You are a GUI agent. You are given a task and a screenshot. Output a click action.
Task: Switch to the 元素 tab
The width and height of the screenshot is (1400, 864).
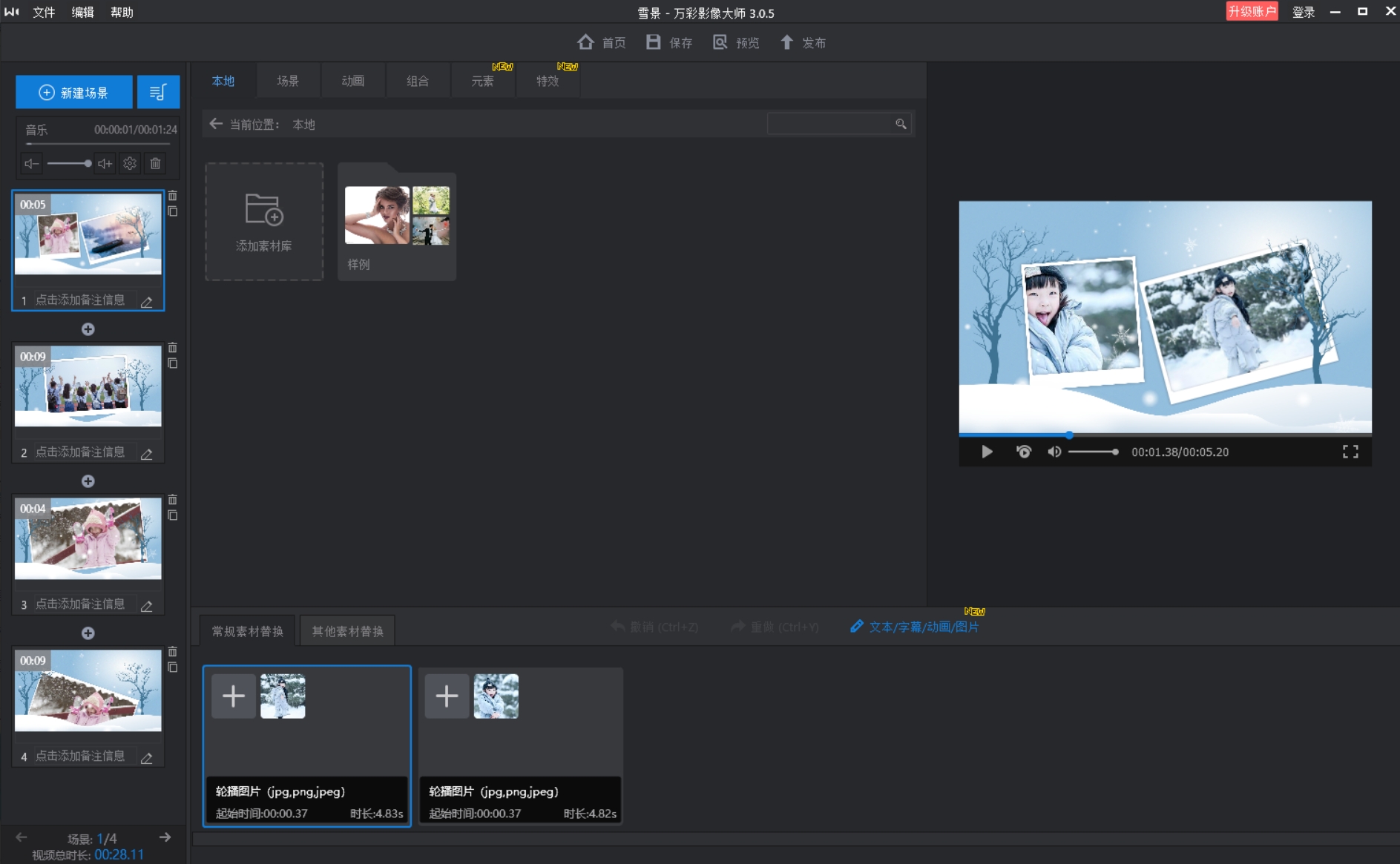[483, 81]
